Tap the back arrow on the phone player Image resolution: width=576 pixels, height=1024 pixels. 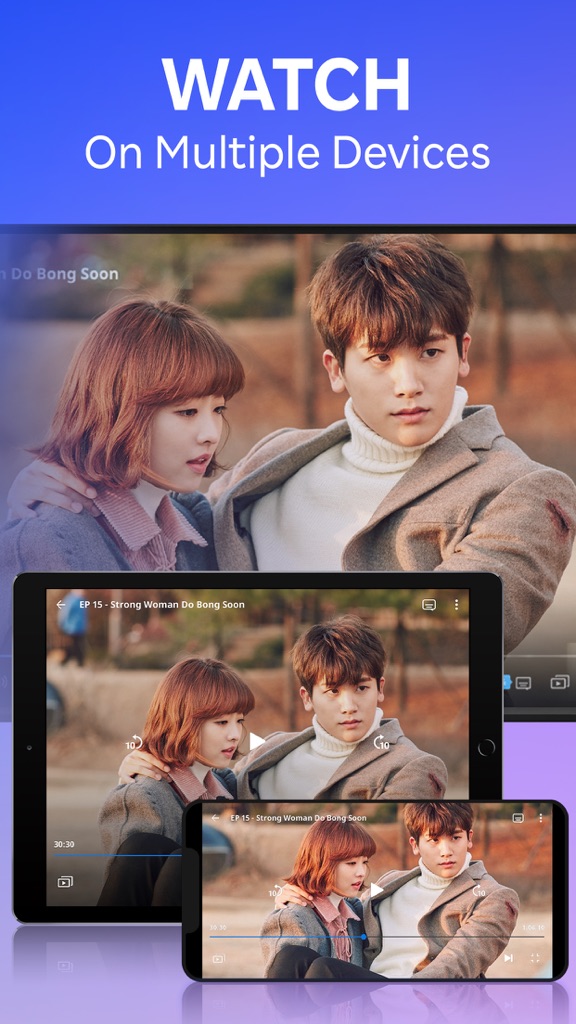click(x=215, y=818)
